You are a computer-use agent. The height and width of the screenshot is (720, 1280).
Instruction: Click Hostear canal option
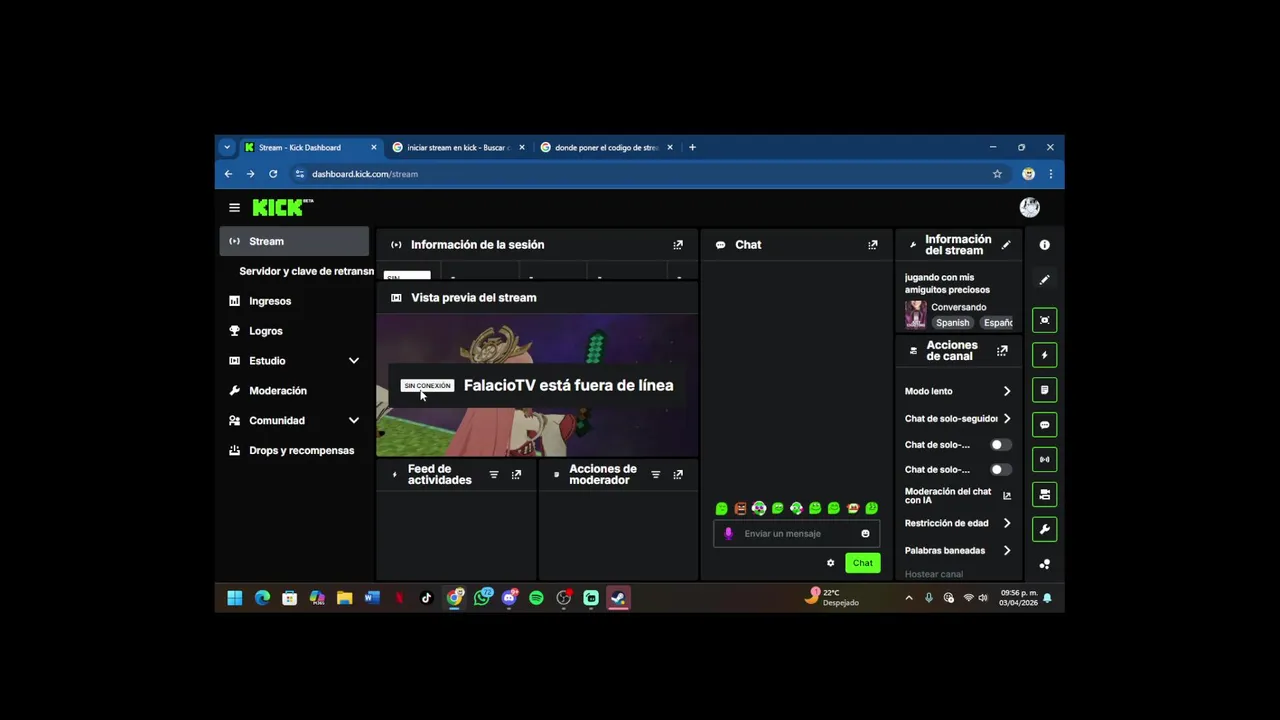click(x=934, y=575)
